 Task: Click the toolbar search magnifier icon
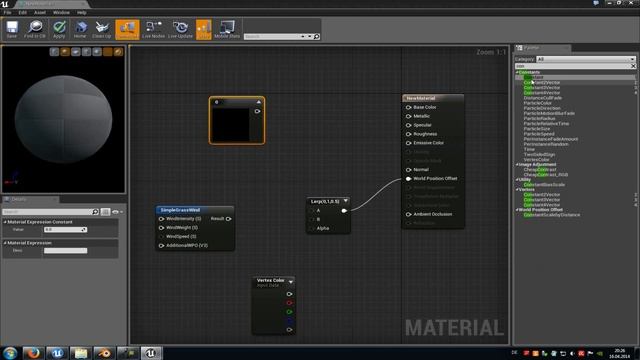click(x=316, y=36)
